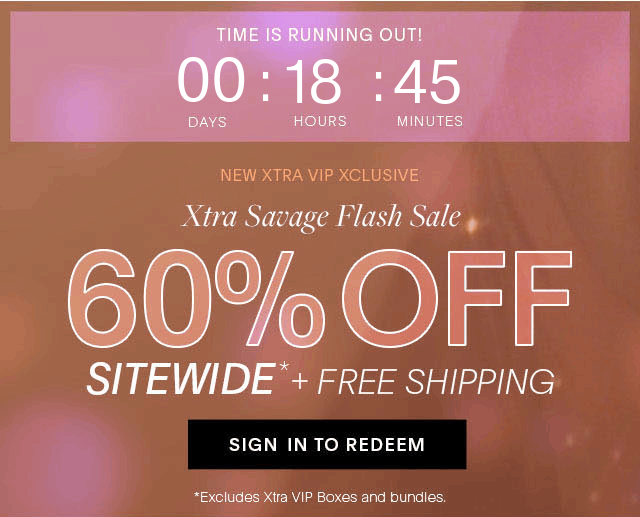This screenshot has width=640, height=517.
Task: Click the FREE SHIPPING text
Action: 436,382
